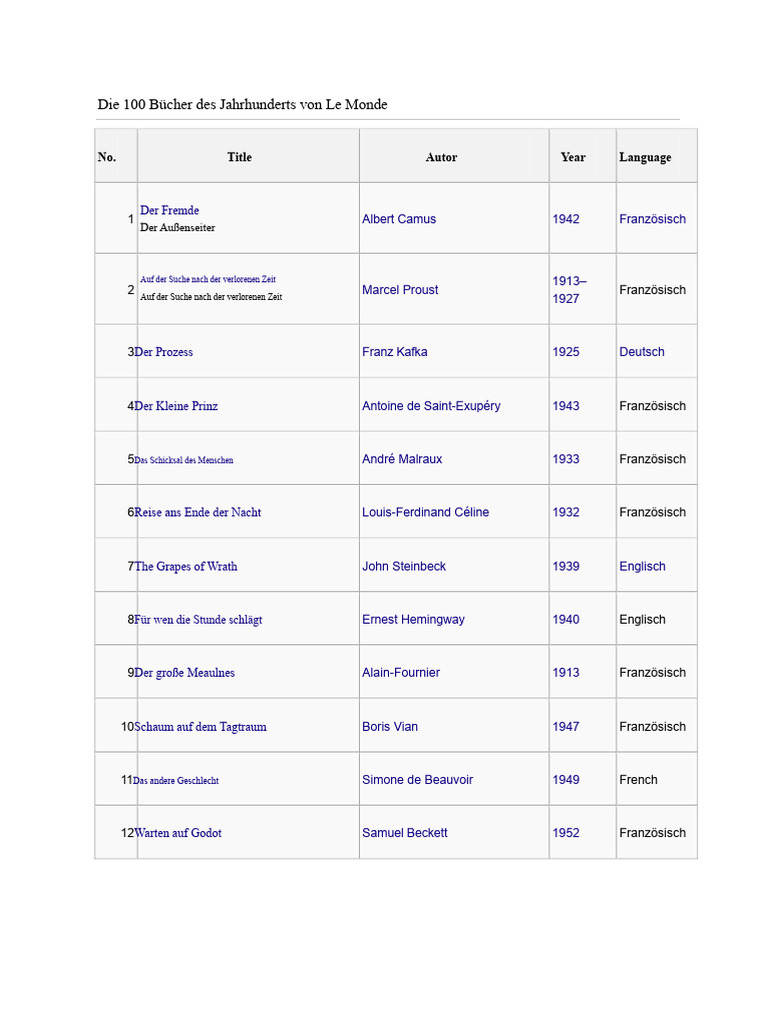Viewport: 768px width, 1024px height.
Task: Open the Franz Kafka author link
Action: pyautogui.click(x=394, y=352)
